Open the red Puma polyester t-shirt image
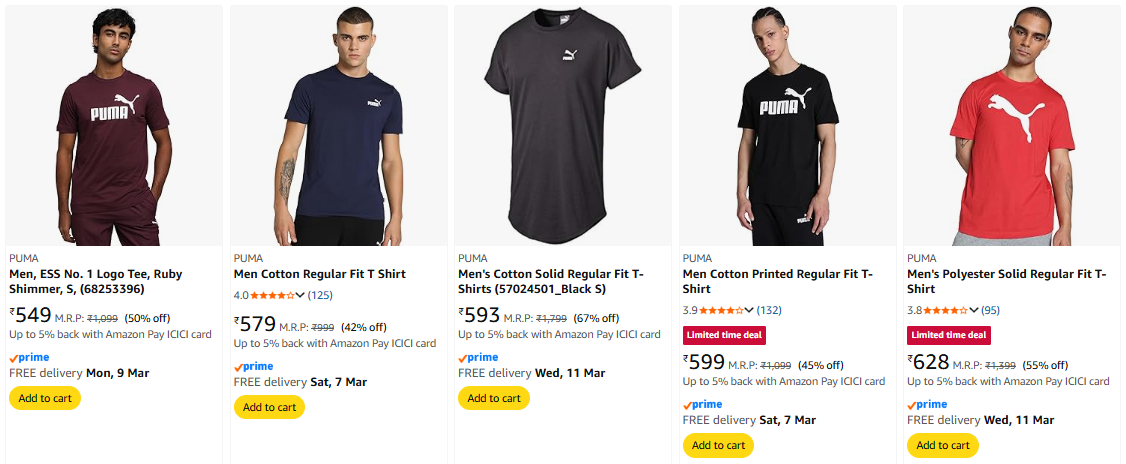This screenshot has width=1126, height=464. [1011, 125]
